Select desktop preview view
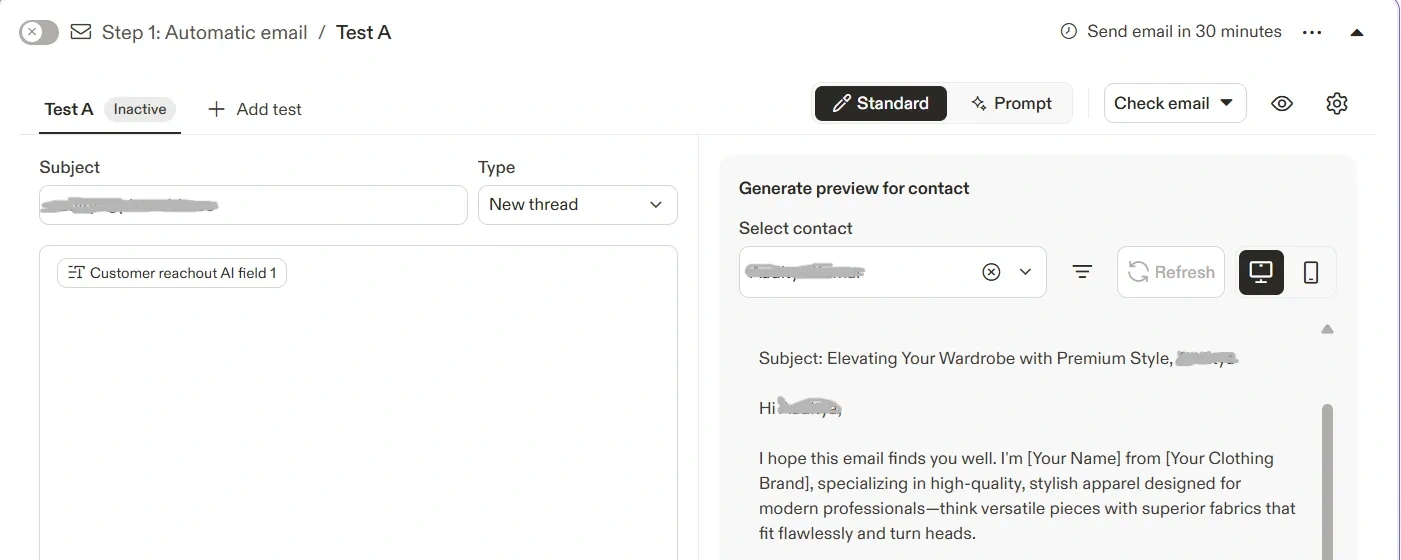 click(1261, 272)
